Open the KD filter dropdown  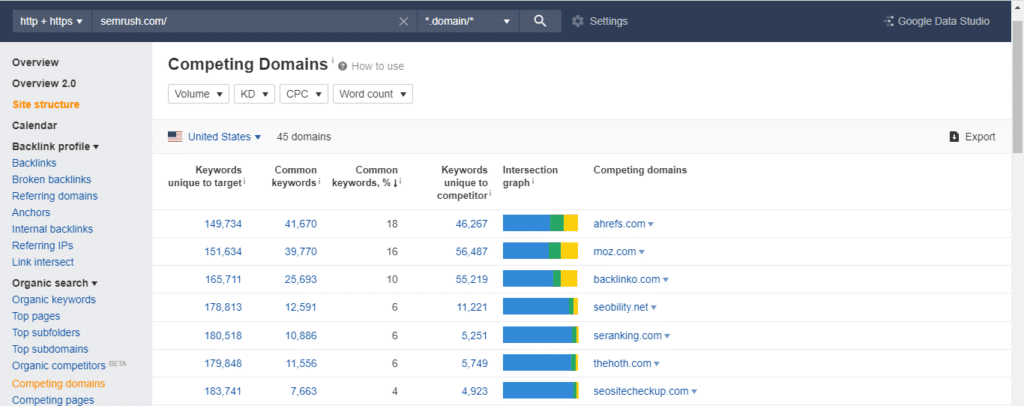point(254,94)
